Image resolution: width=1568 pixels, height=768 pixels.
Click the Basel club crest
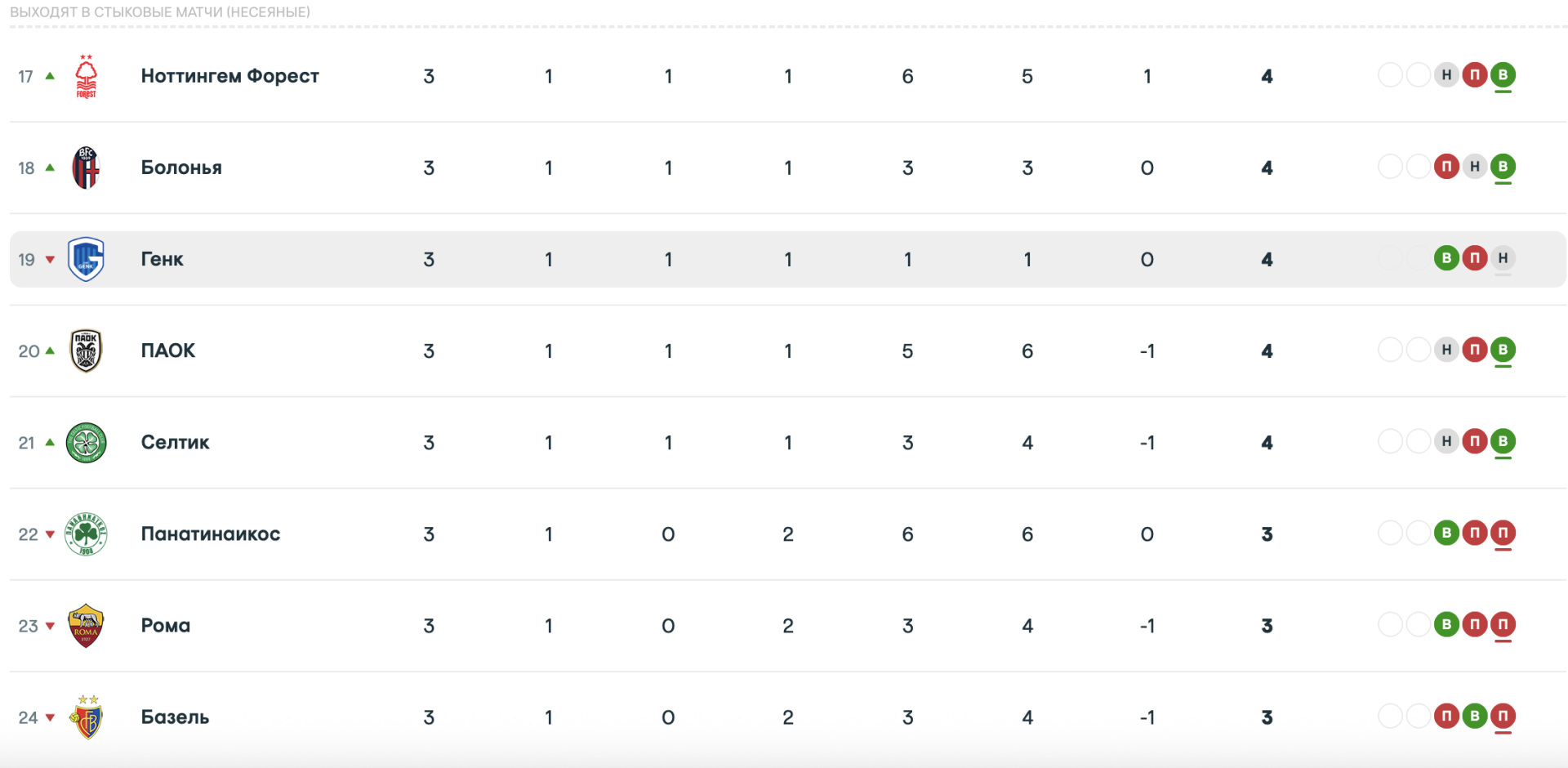86,717
